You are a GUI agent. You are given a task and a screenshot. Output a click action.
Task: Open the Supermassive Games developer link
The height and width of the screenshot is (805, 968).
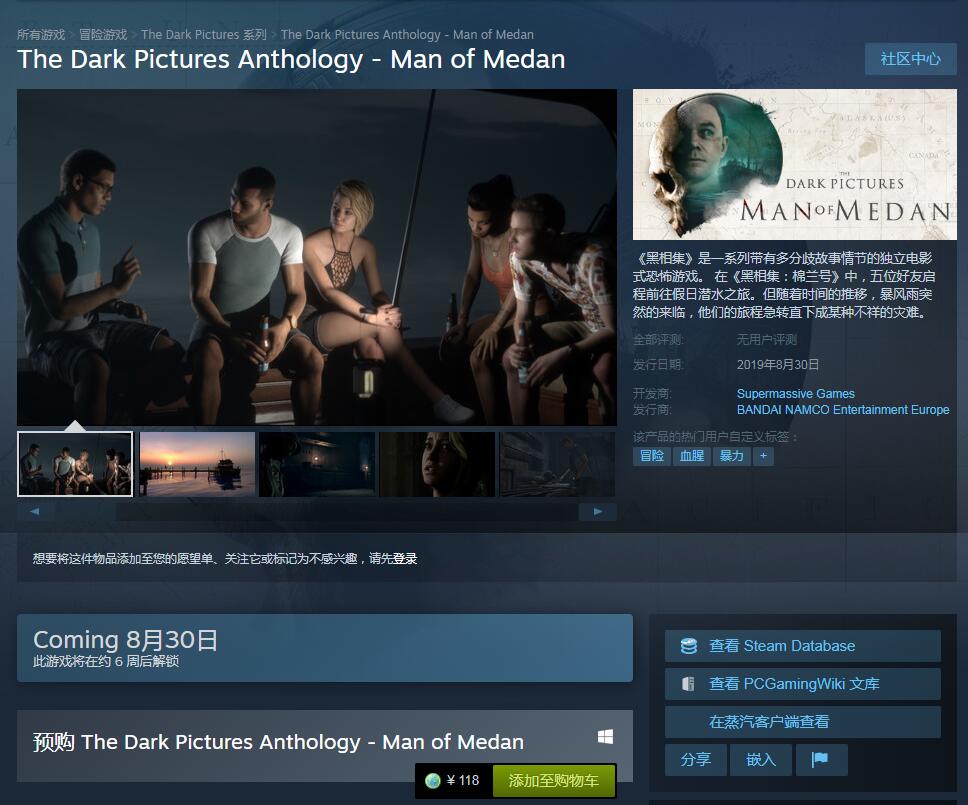coord(795,394)
